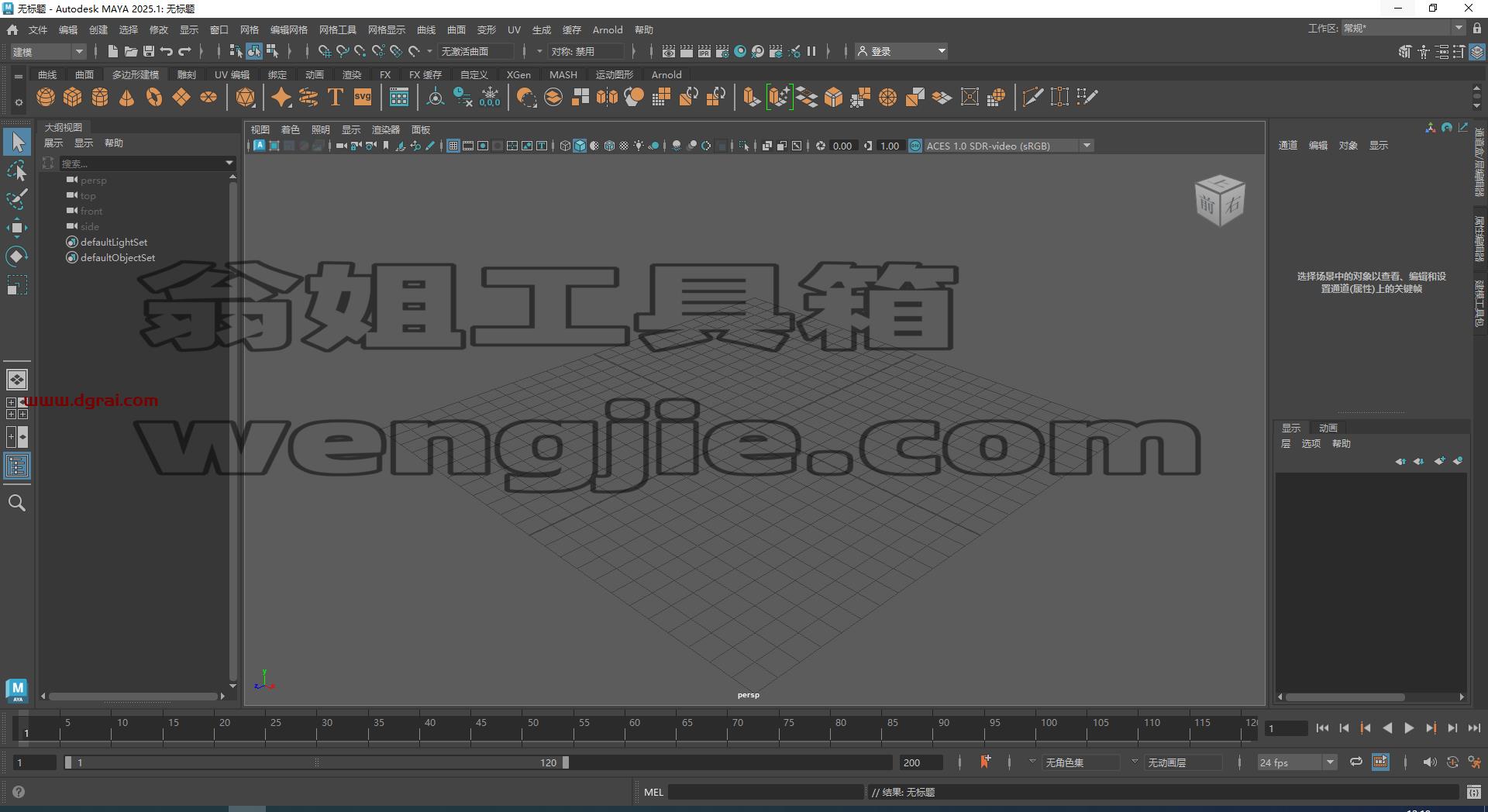
Task: Click the magnifier search icon in the left sidebar
Action: pos(17,503)
